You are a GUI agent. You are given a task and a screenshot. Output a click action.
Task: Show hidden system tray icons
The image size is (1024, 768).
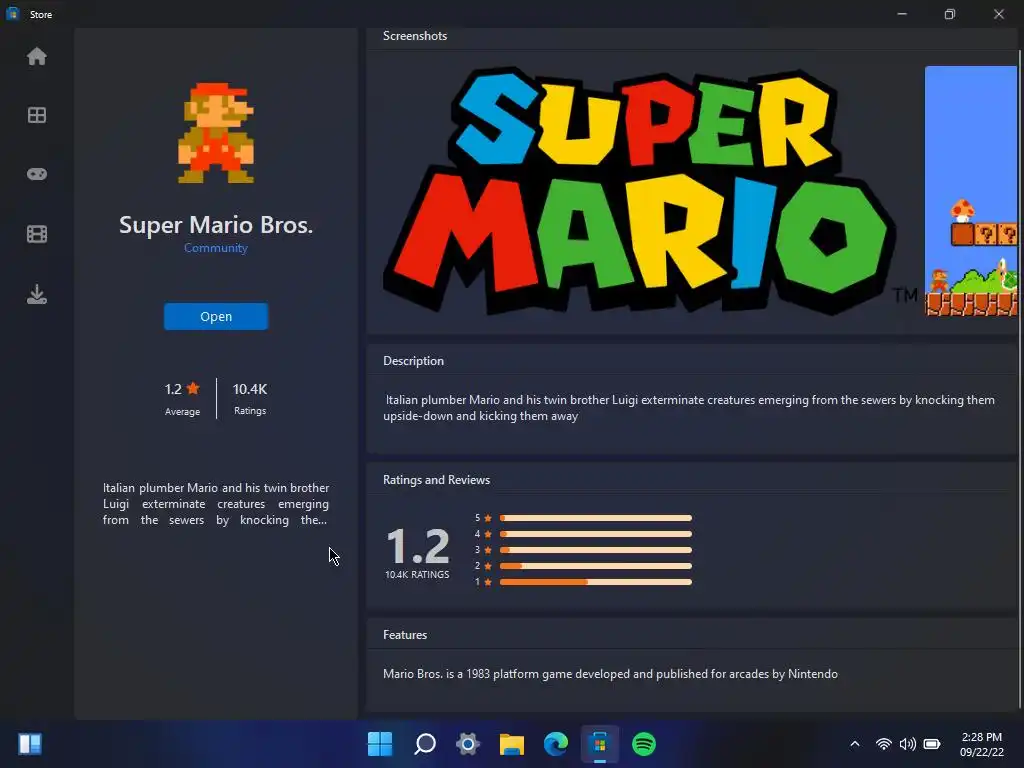[854, 744]
